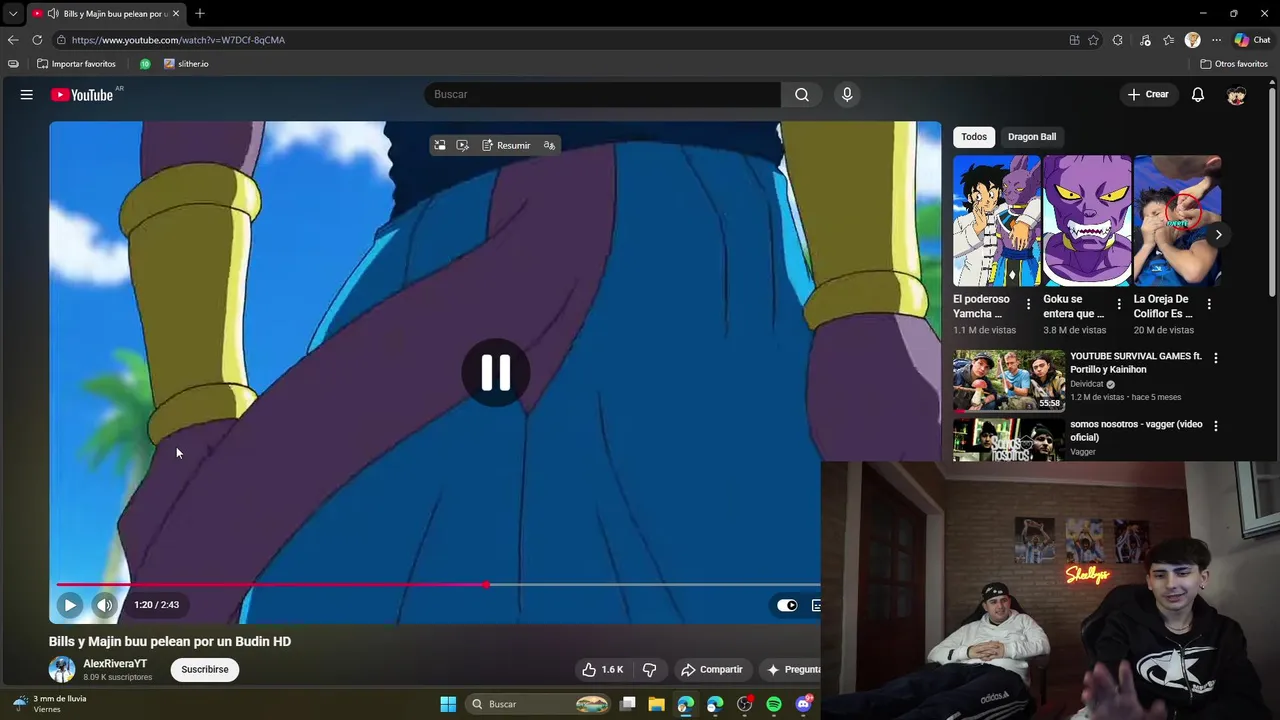Viewport: 1280px width, 720px height.
Task: Click the translate icon in video overlay
Action: pyautogui.click(x=549, y=145)
